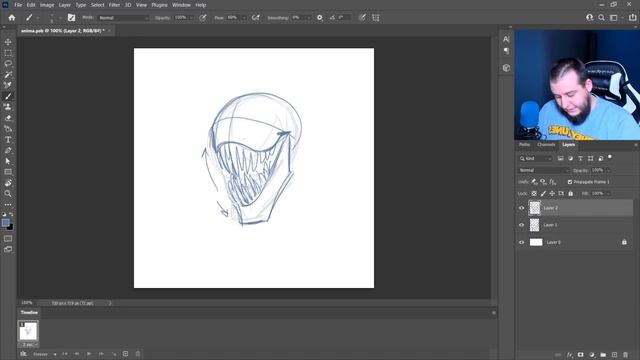The width and height of the screenshot is (640, 360).
Task: Toggle pressure for opacity icon
Action: 203,18
